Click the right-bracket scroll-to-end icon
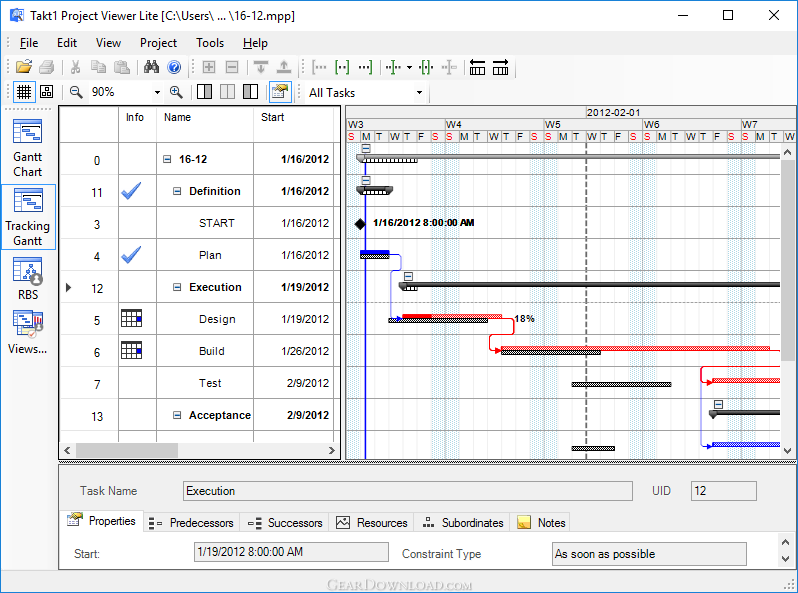Viewport: 798px width, 593px height. 365,67
